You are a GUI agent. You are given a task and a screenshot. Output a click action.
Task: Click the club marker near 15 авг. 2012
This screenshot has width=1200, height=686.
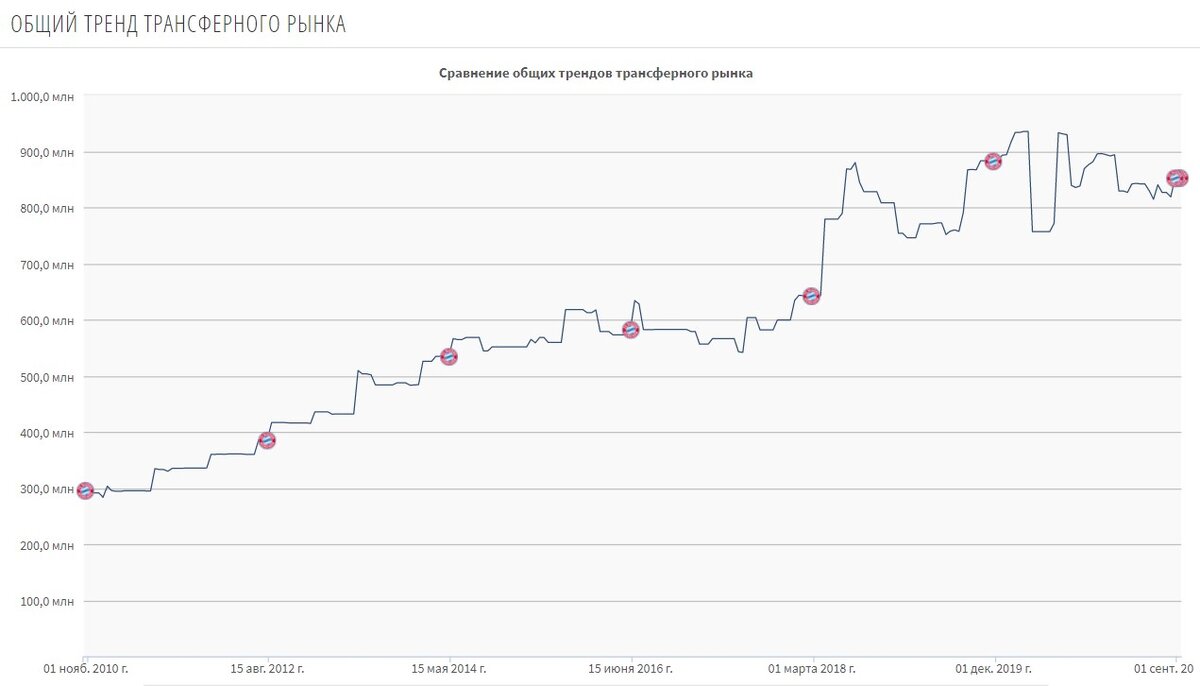267,440
